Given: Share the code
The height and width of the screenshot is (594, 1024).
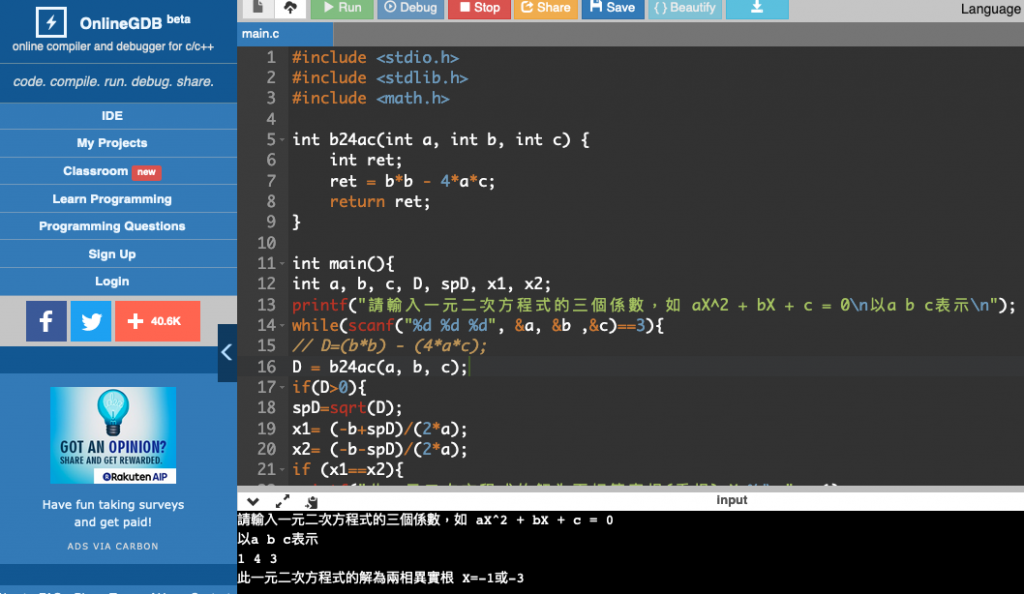Looking at the screenshot, I should click(x=546, y=8).
